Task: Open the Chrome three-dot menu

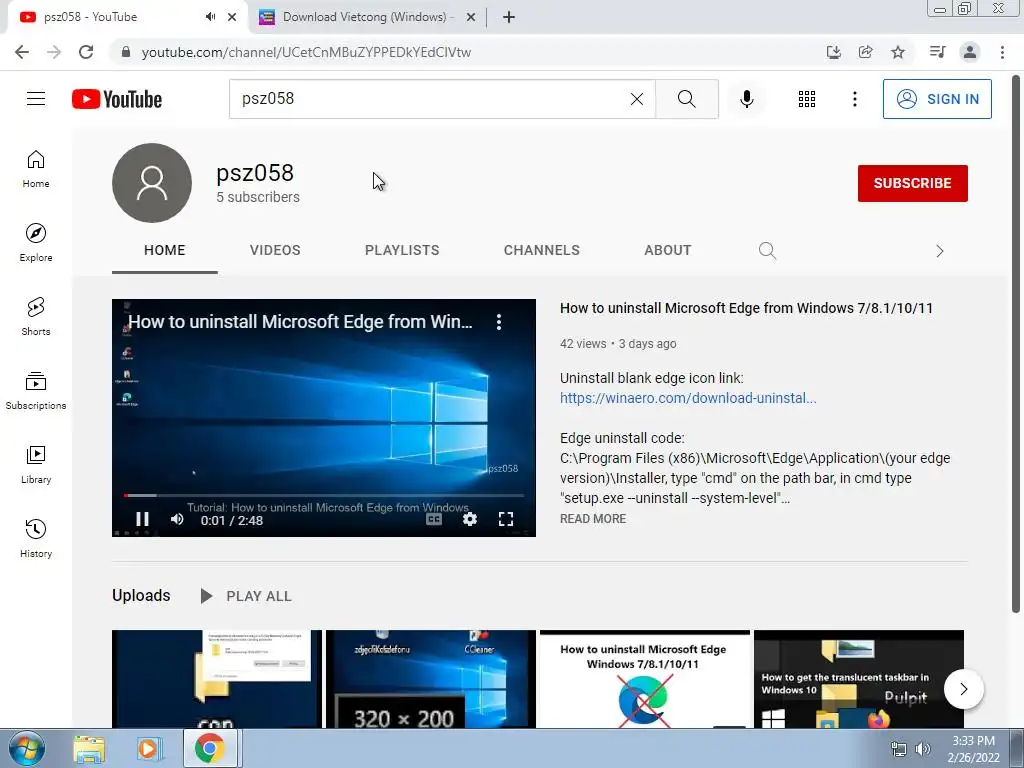Action: (1002, 52)
